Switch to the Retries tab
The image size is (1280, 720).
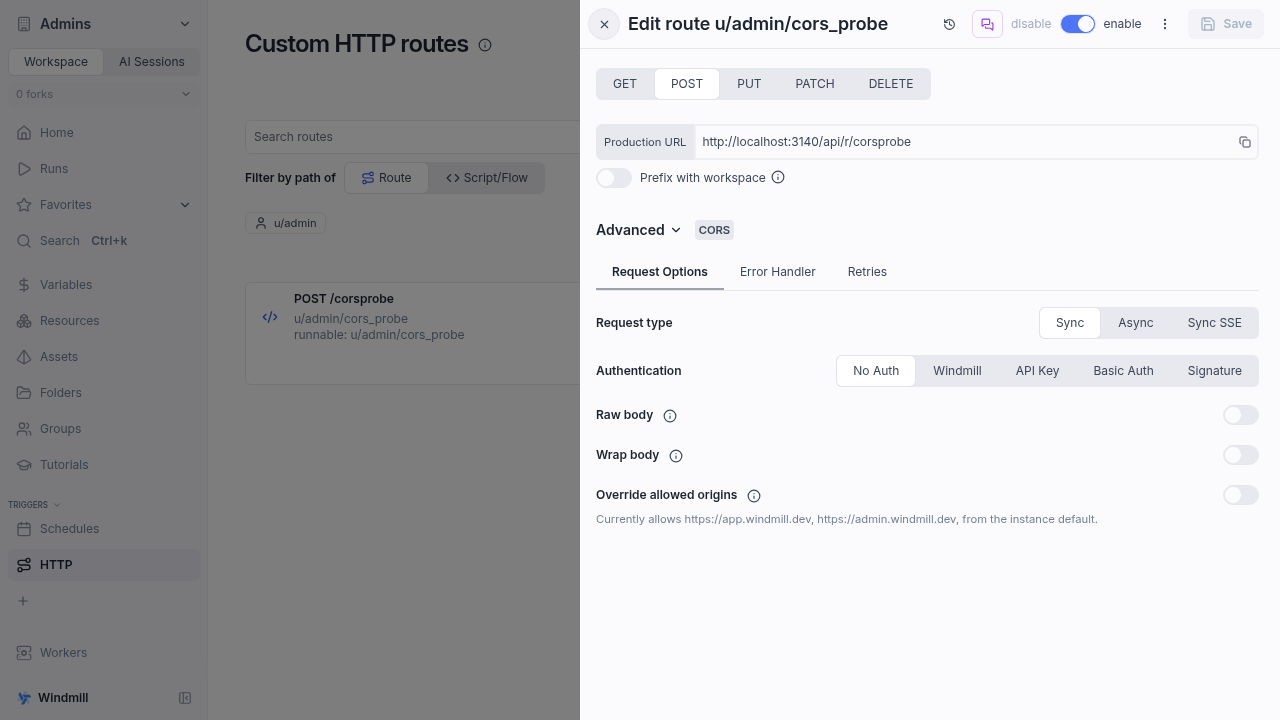(867, 272)
